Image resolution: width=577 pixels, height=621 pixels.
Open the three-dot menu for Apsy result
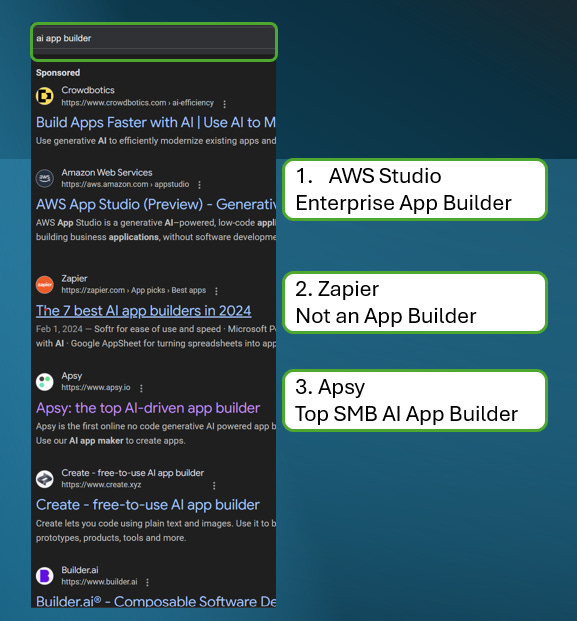141,388
